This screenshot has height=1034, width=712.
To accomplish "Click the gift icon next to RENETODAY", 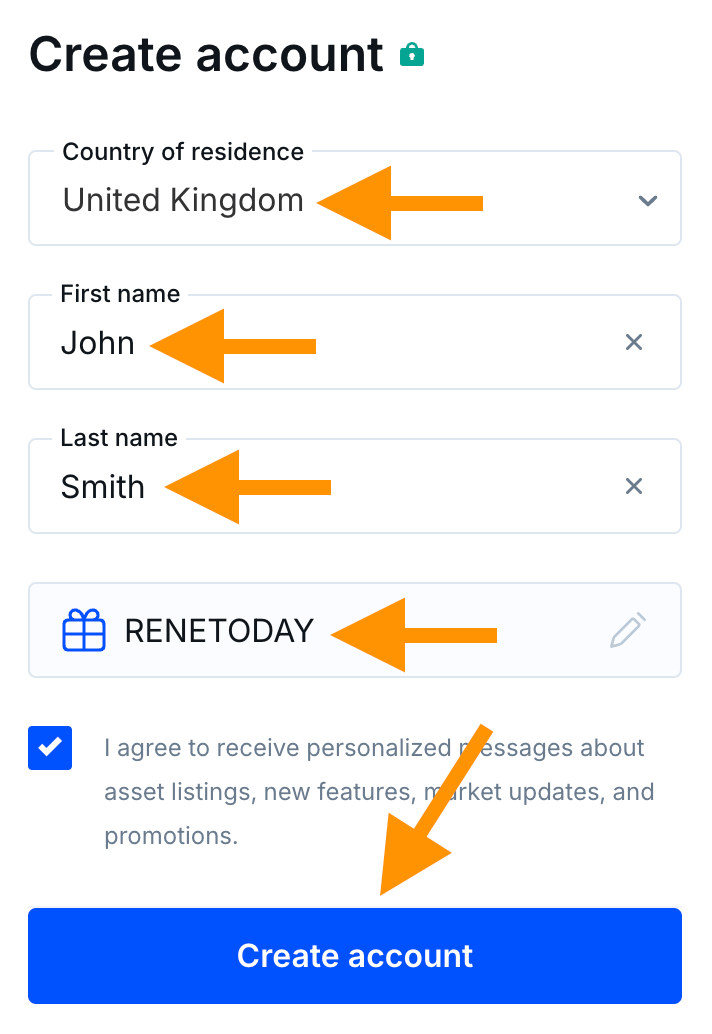I will click(84, 630).
